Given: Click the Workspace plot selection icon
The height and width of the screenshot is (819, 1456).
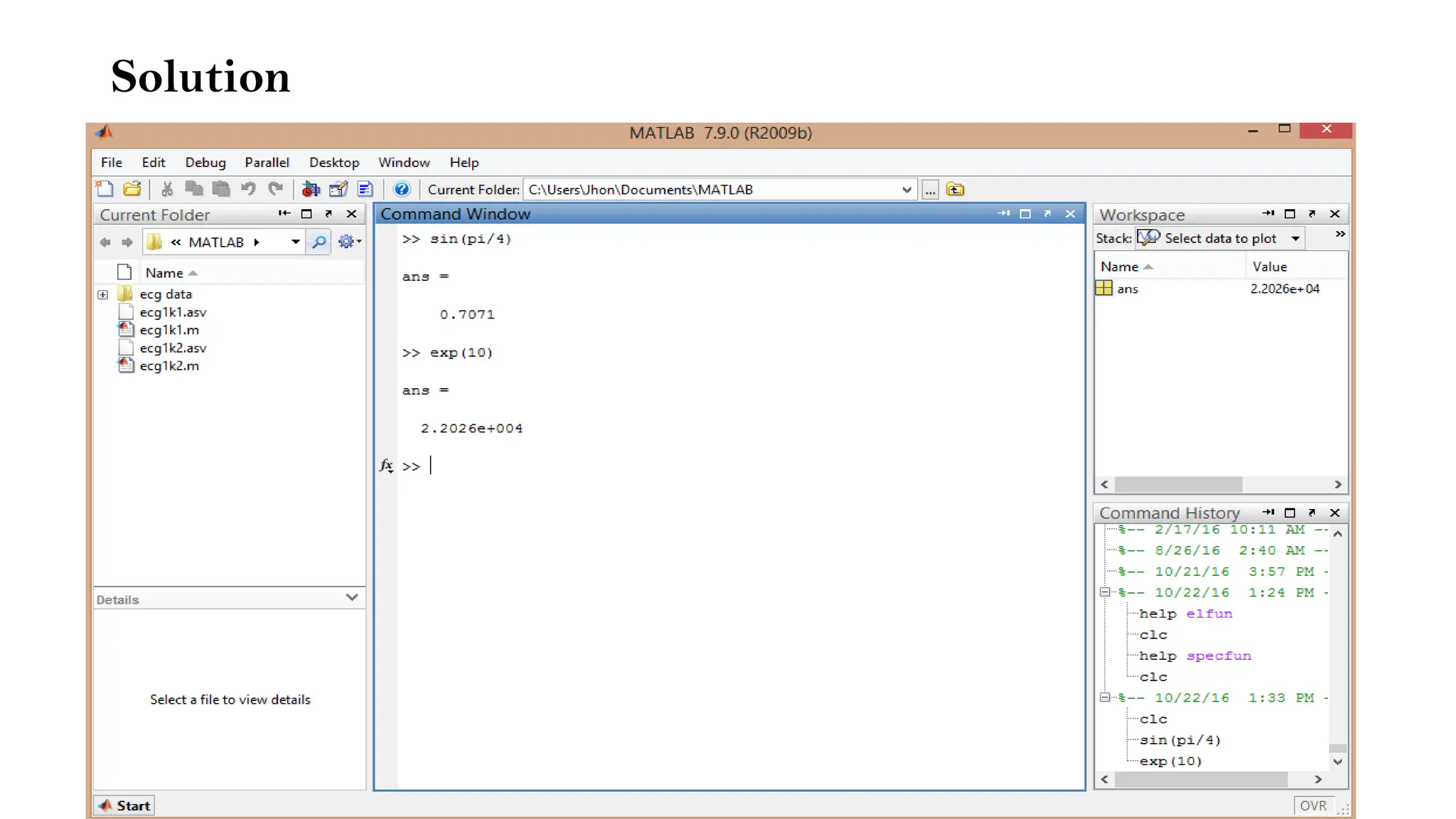Looking at the screenshot, I should (1147, 238).
